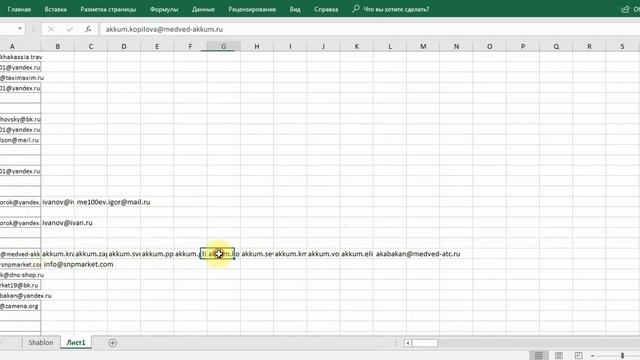Click the zoom out minus button
640x360 pixels.
click(592, 356)
